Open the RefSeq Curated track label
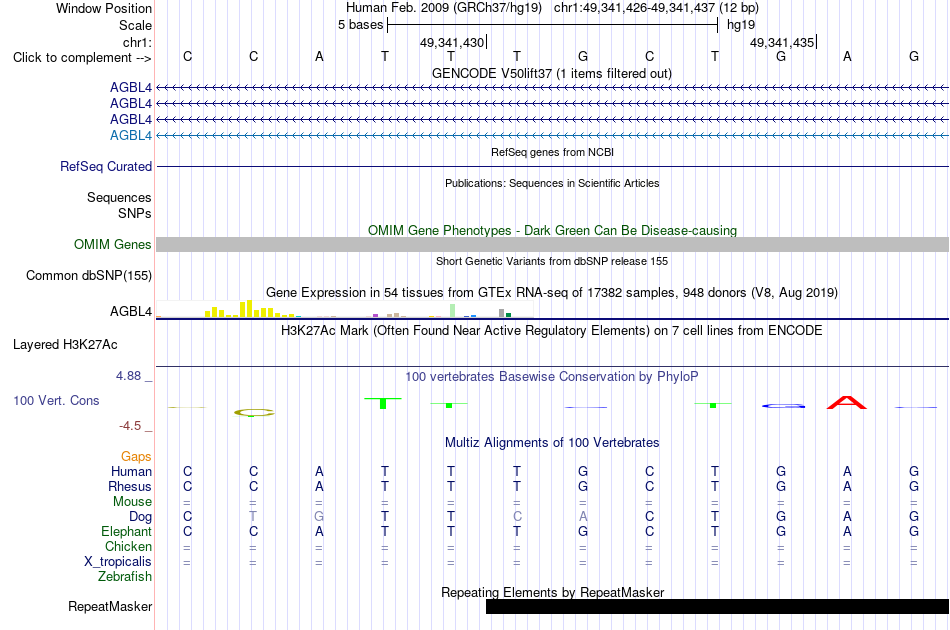This screenshot has height=630, width=950. (106, 167)
